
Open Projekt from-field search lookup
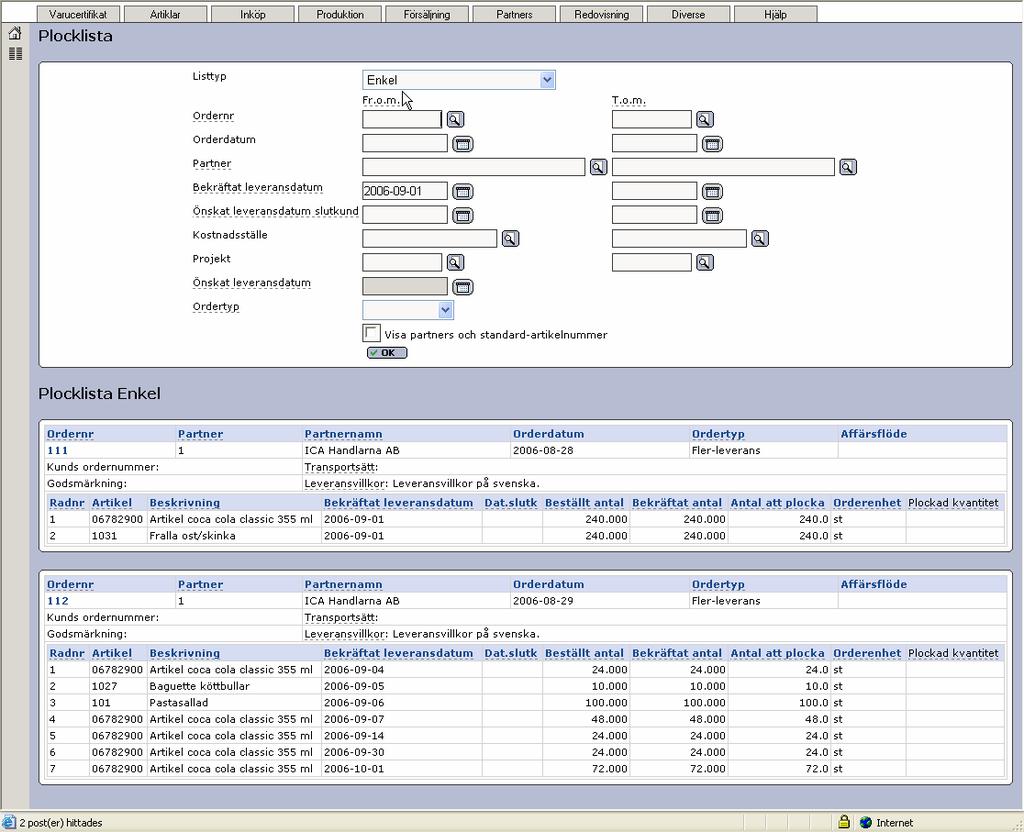tap(455, 263)
